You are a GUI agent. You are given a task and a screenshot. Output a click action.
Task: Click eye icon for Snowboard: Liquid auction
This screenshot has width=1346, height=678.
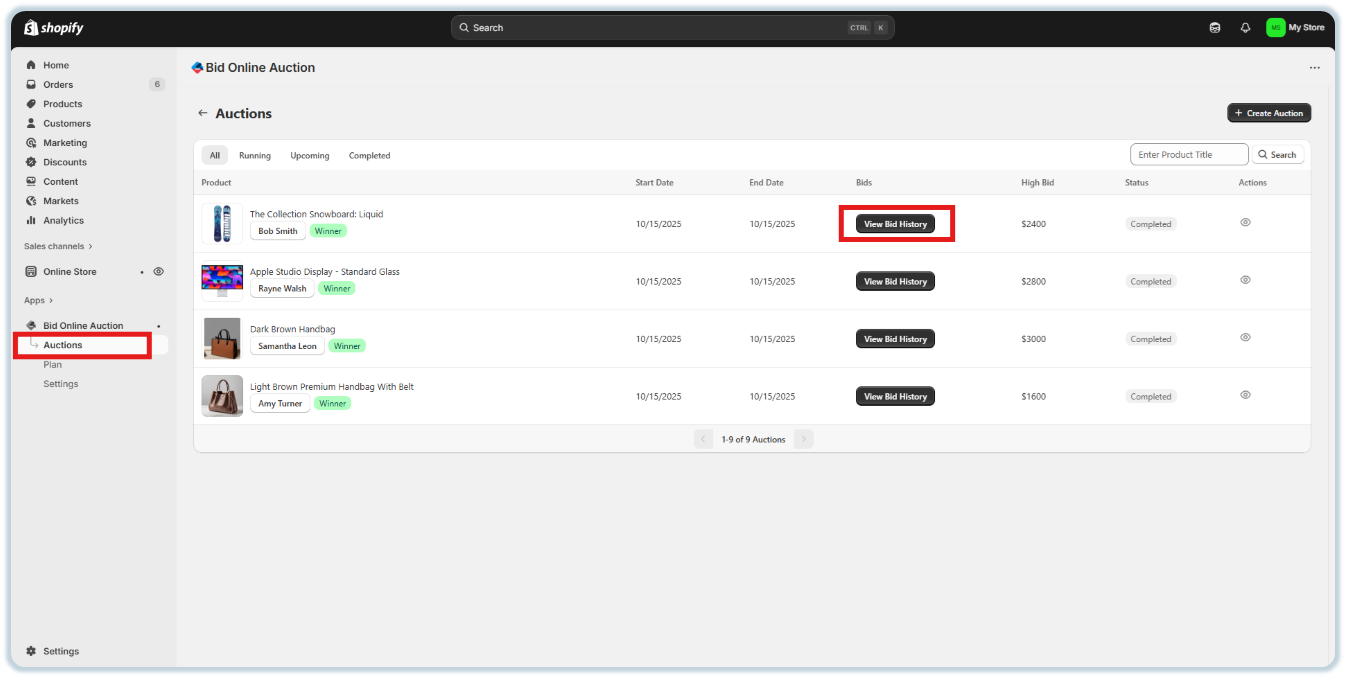pos(1245,223)
